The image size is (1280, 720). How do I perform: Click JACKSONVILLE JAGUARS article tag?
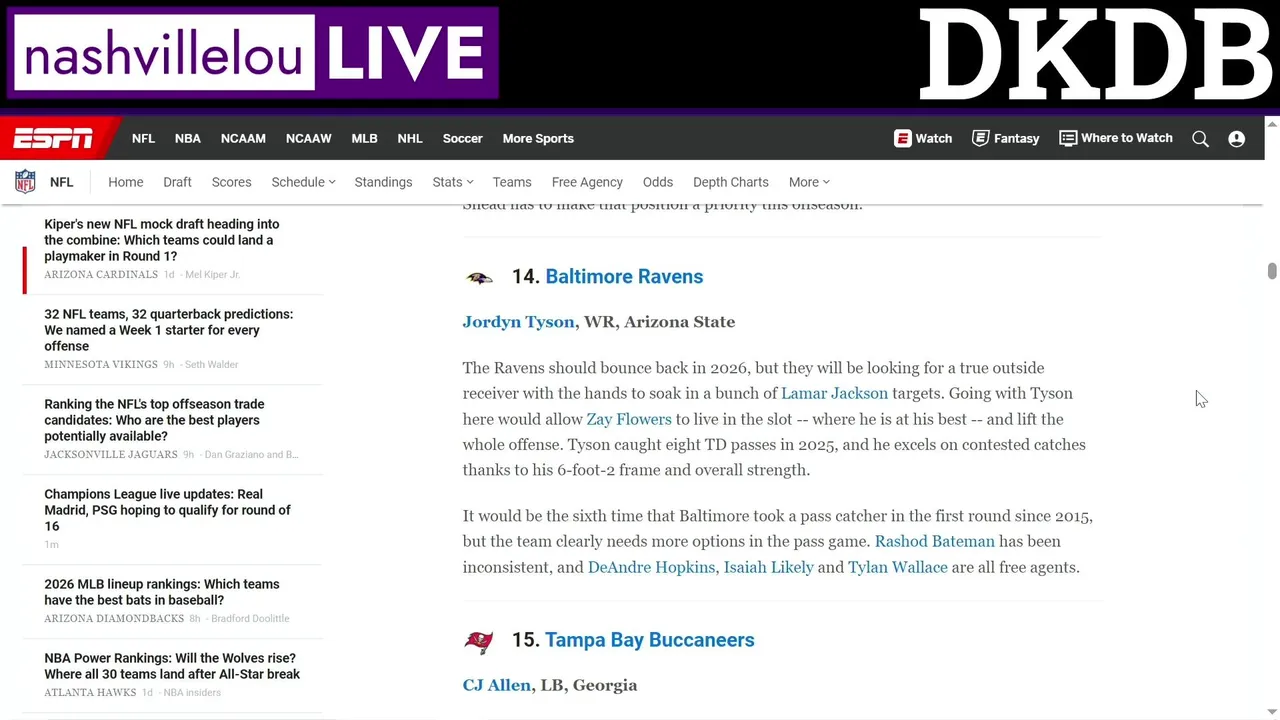click(x=110, y=454)
